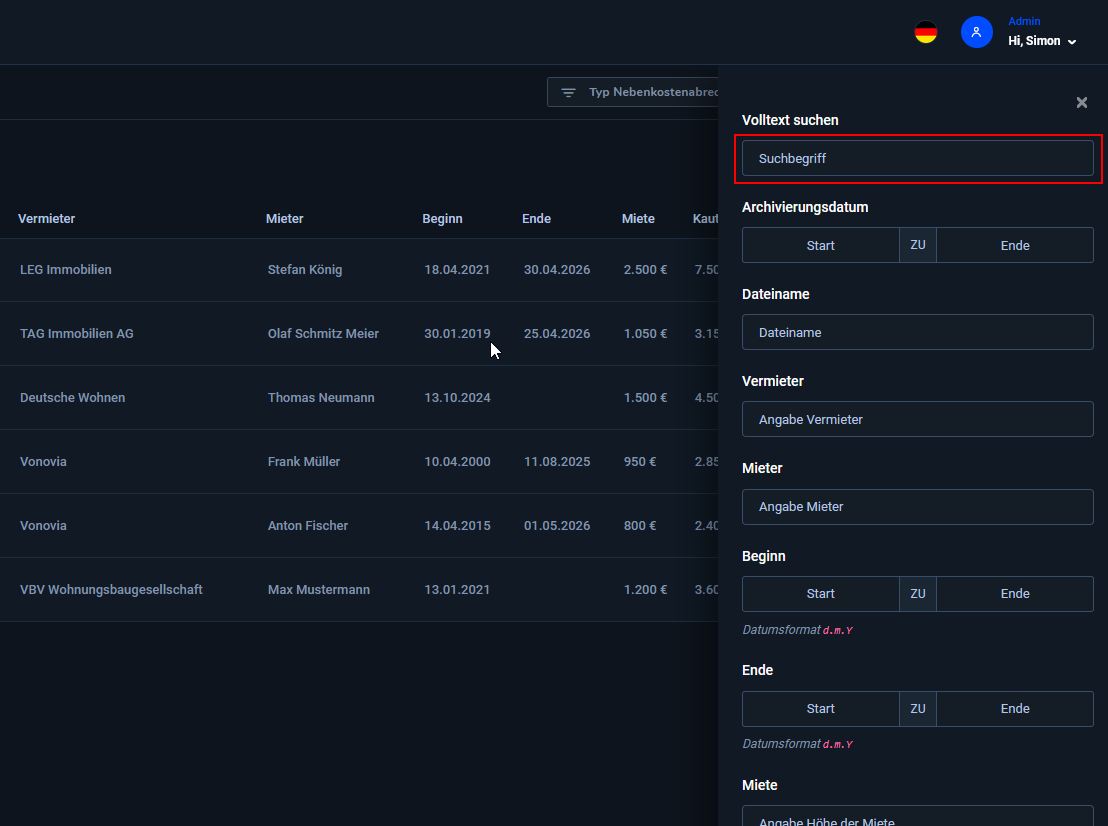This screenshot has height=826, width=1108.
Task: Click rent value 1.050 €
Action: click(645, 334)
